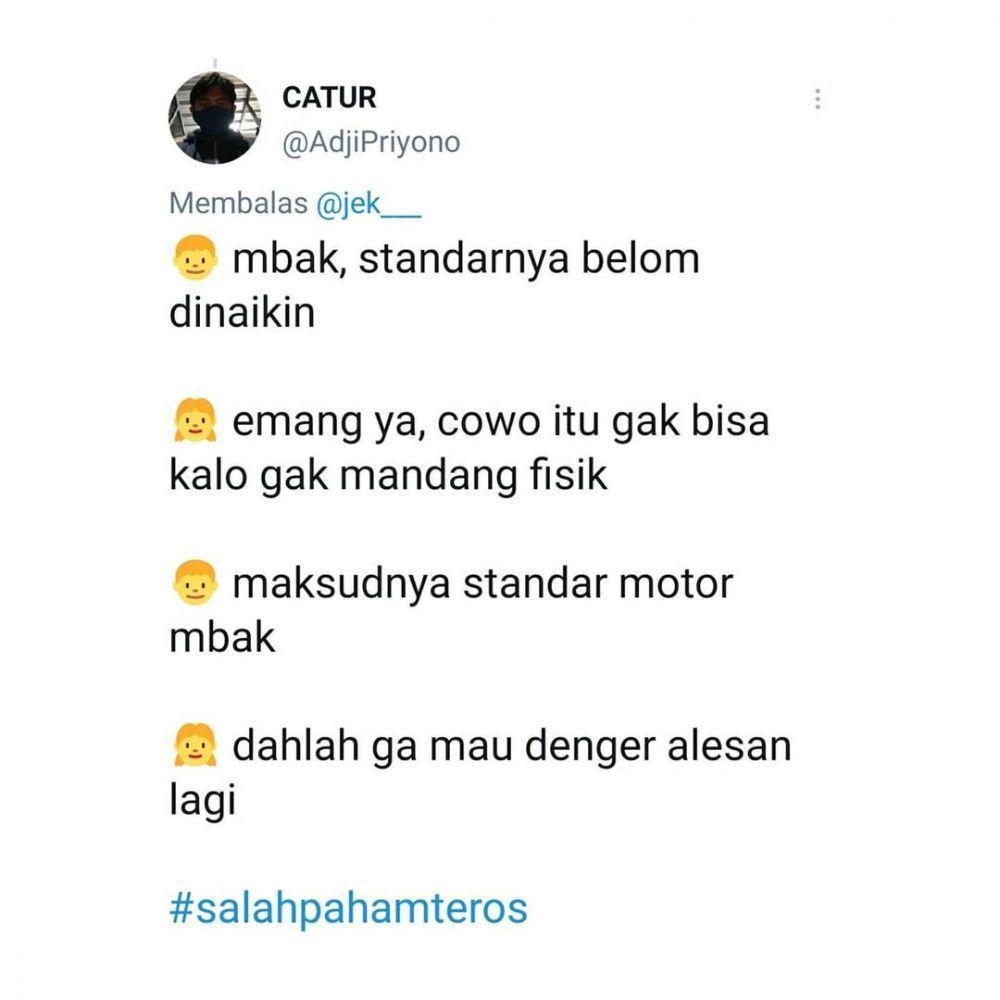Screen dimensions: 1000x1000
Task: Click the word 'motor' in the tweet
Action: (676, 584)
